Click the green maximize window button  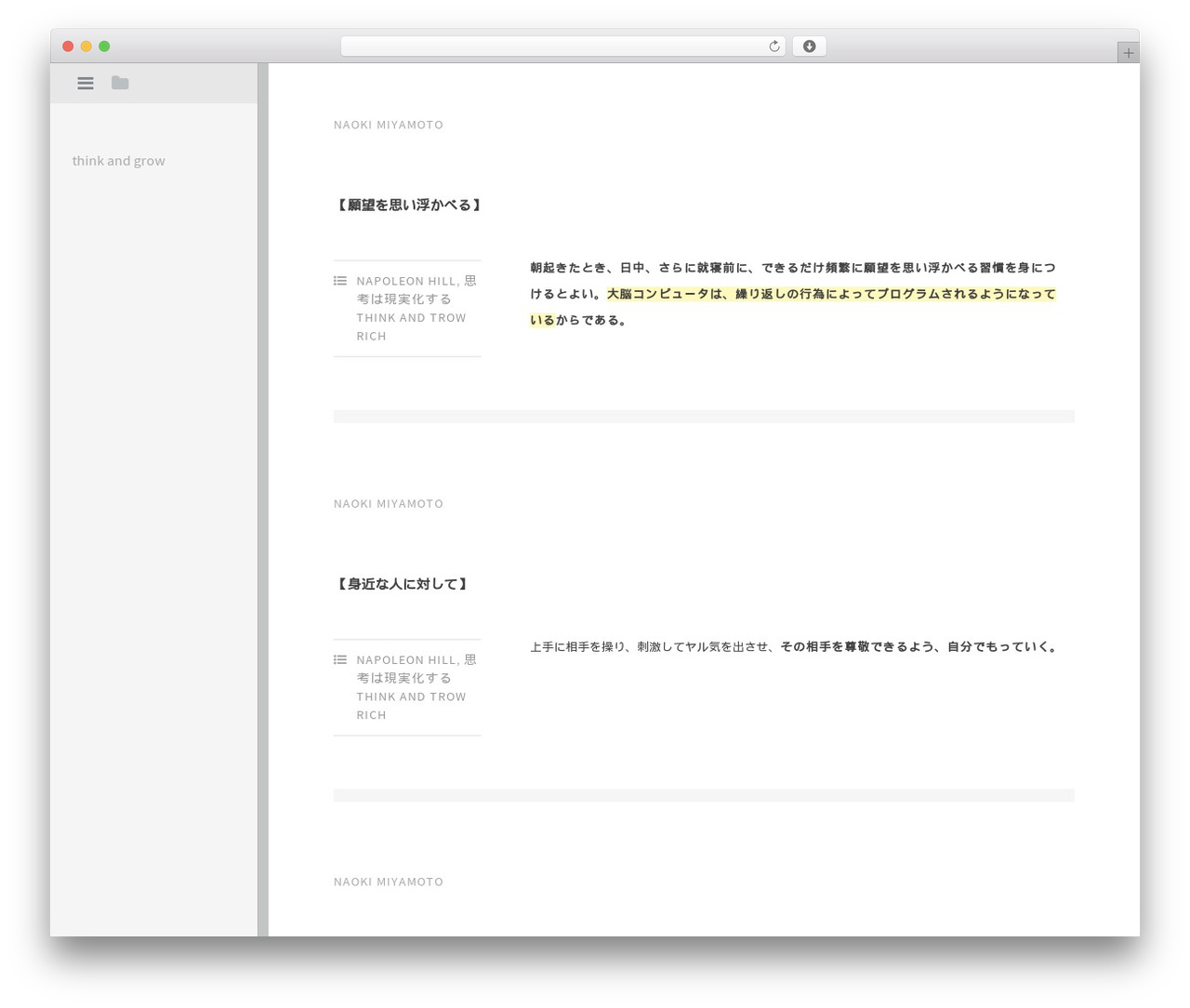104,46
